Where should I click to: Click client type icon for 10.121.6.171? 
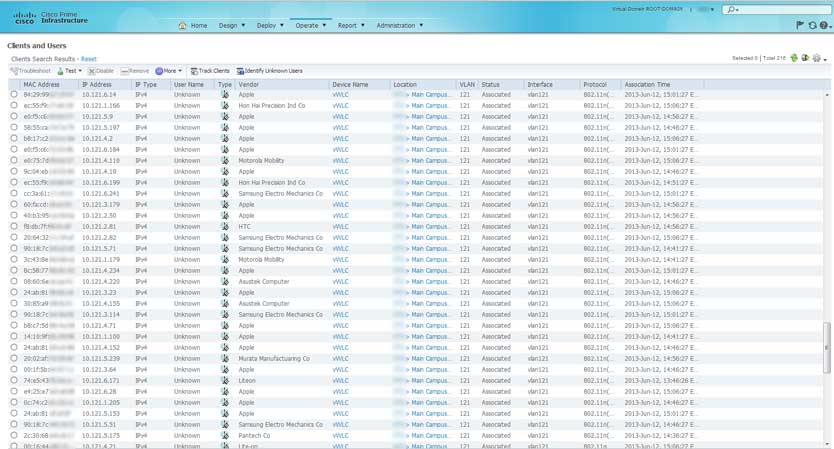pyautogui.click(x=225, y=380)
